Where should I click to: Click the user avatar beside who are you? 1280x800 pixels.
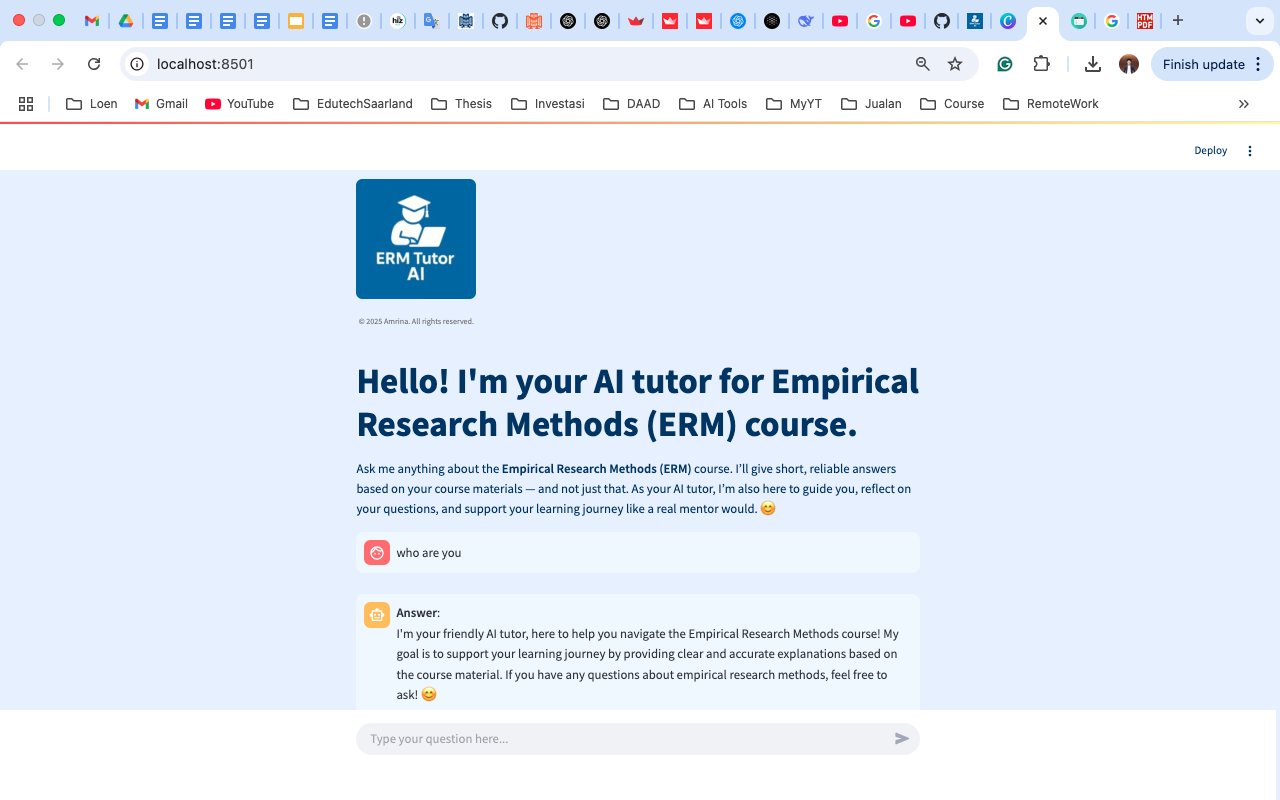point(377,552)
